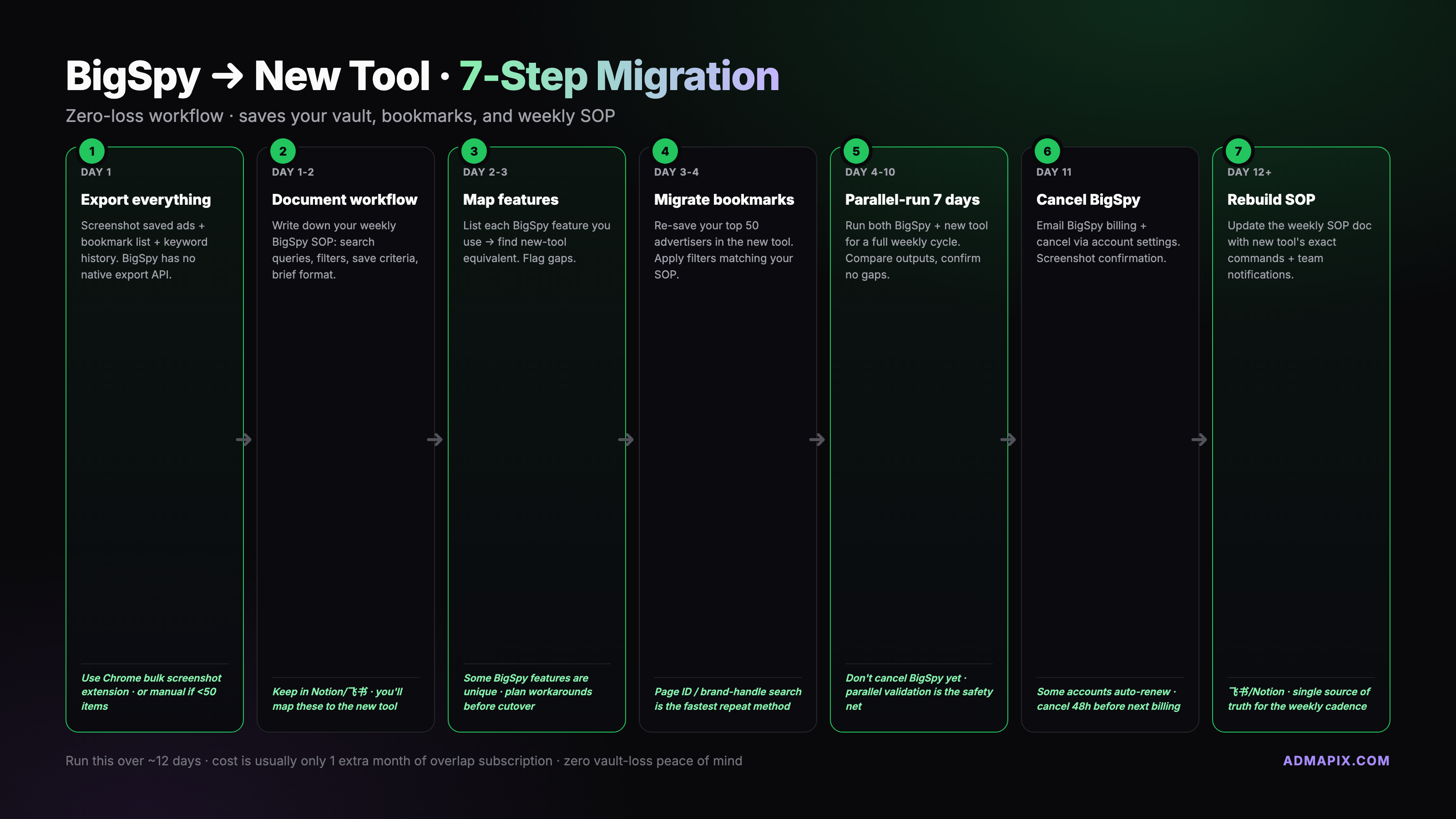This screenshot has width=1456, height=819.
Task: Click the Chrome bulk screenshot extension tip
Action: 152,692
